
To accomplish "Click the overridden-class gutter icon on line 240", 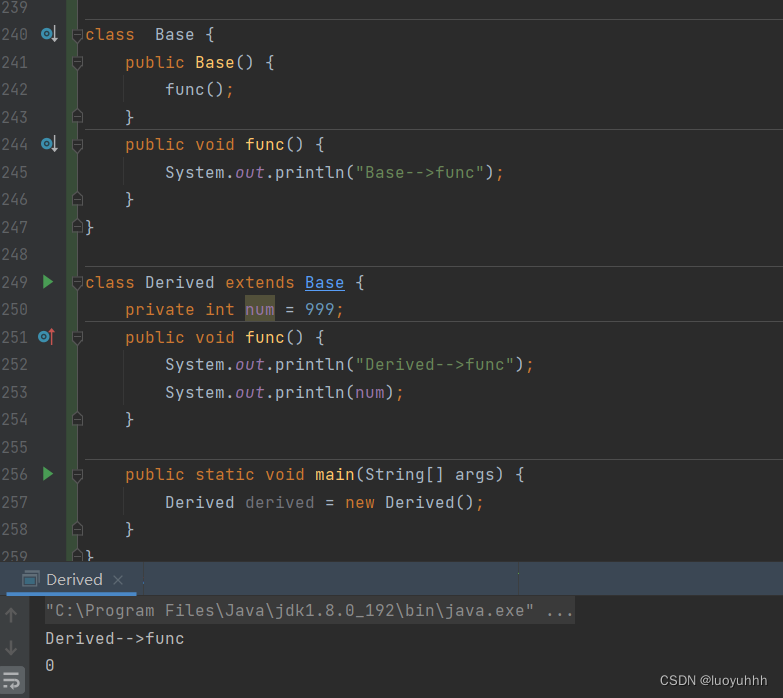I will point(49,34).
